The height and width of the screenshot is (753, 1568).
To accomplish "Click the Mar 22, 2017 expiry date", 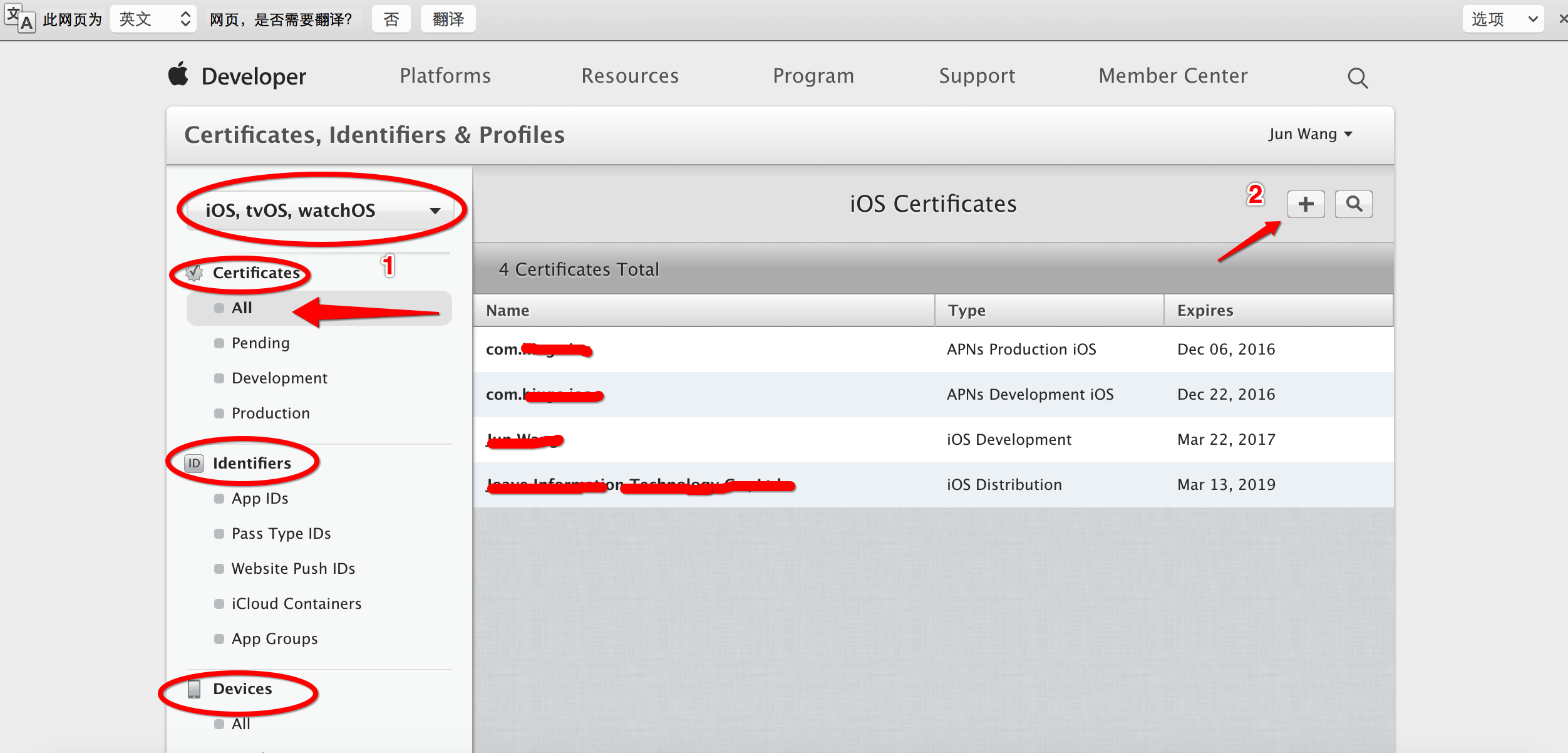I will coord(1226,440).
